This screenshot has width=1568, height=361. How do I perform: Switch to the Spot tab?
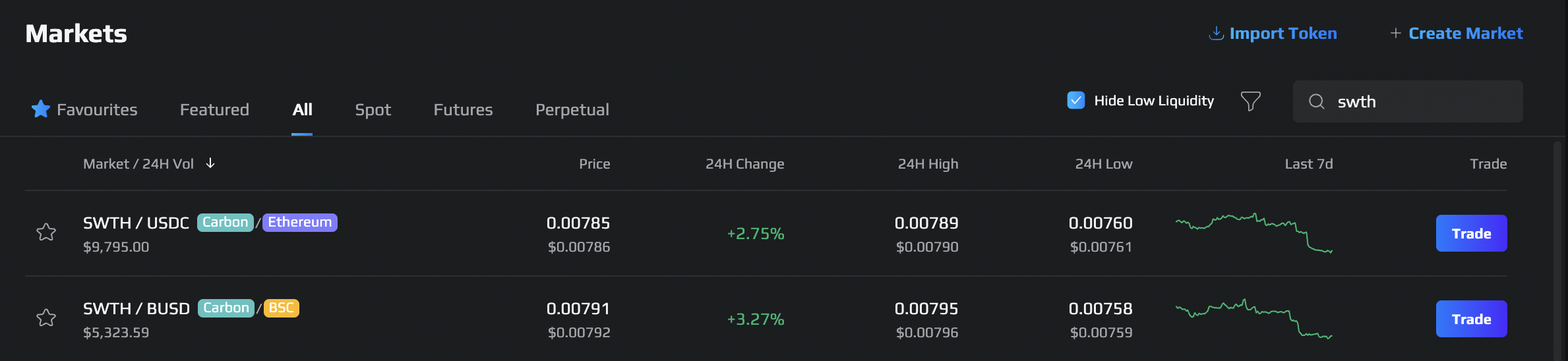[x=373, y=109]
